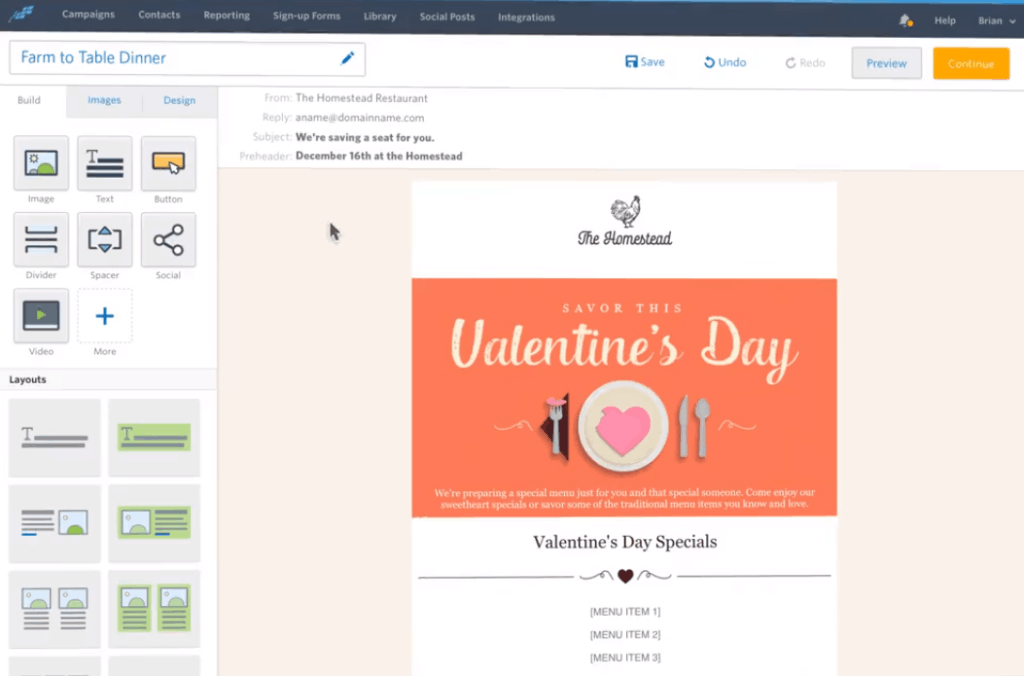Click the subject We're saving a seat for you
The height and width of the screenshot is (676, 1024).
[364, 137]
